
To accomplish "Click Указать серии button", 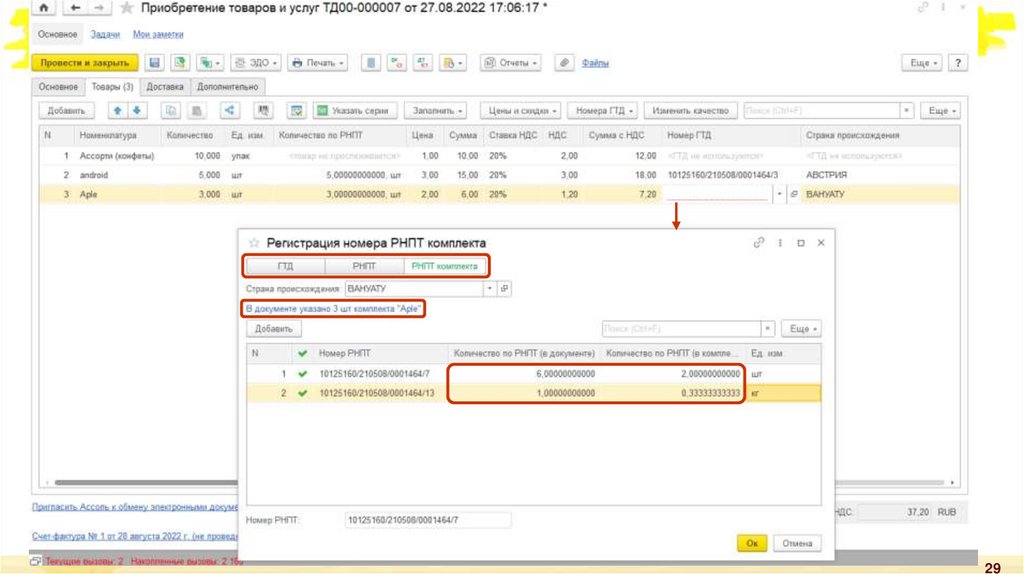I will (x=354, y=110).
